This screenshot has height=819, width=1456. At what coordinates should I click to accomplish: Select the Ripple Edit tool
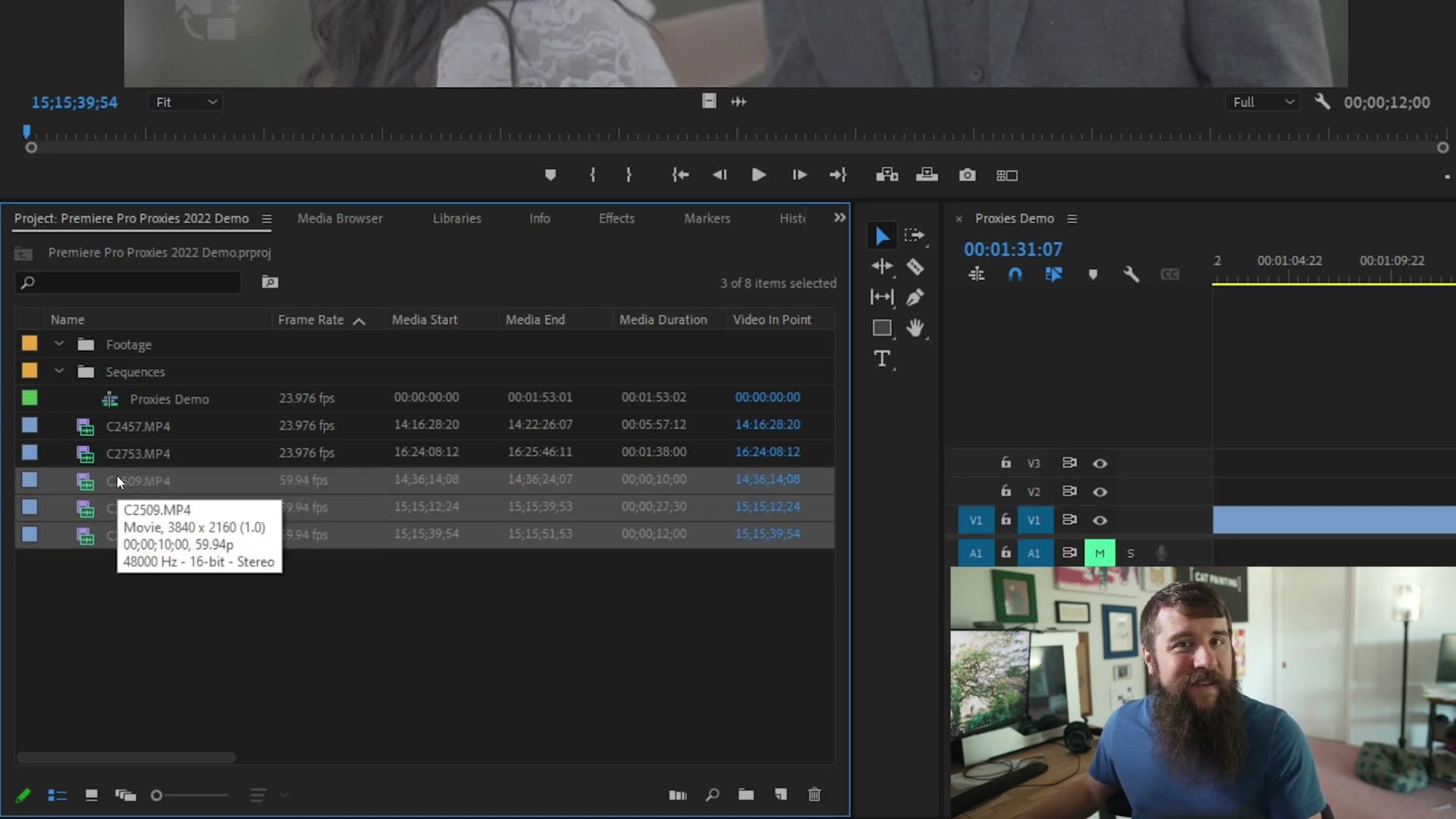[882, 266]
